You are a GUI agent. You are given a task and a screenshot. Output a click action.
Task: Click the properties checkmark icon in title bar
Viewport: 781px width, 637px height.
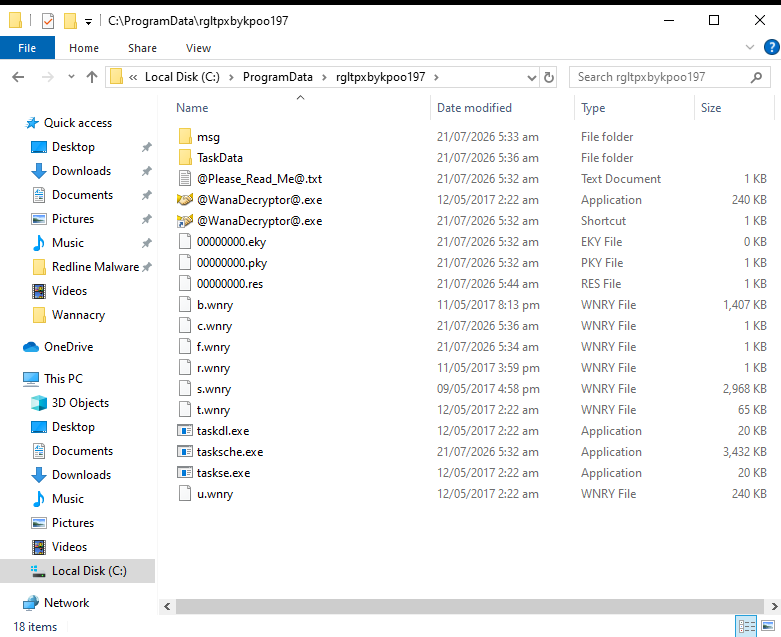[x=48, y=21]
